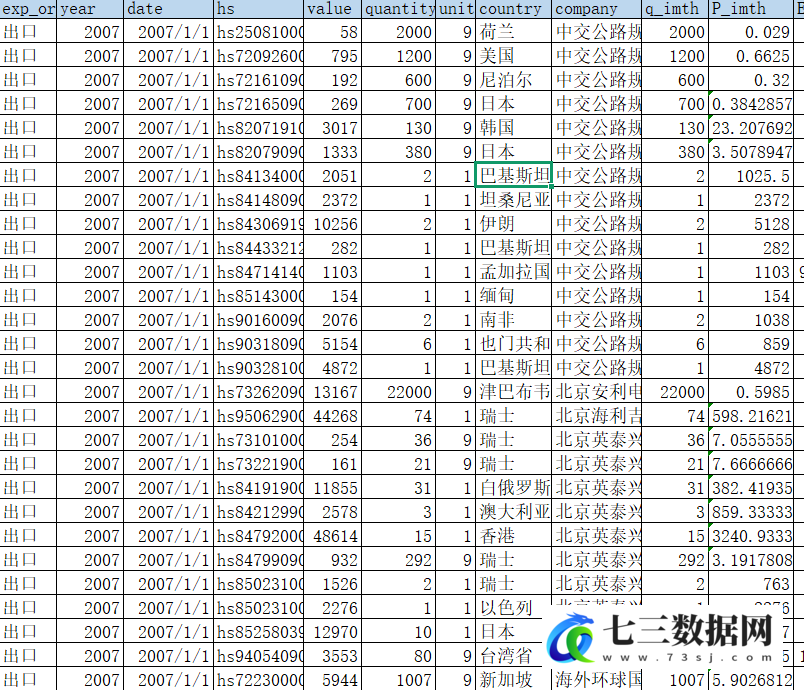
Task: Click the q_imth cell 130
Action: click(675, 128)
